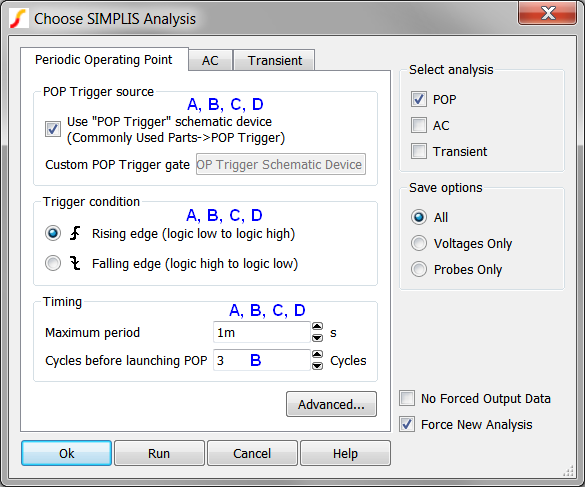
Task: Close the Choose SIMPLIS Analysis dialog
Action: pos(547,13)
